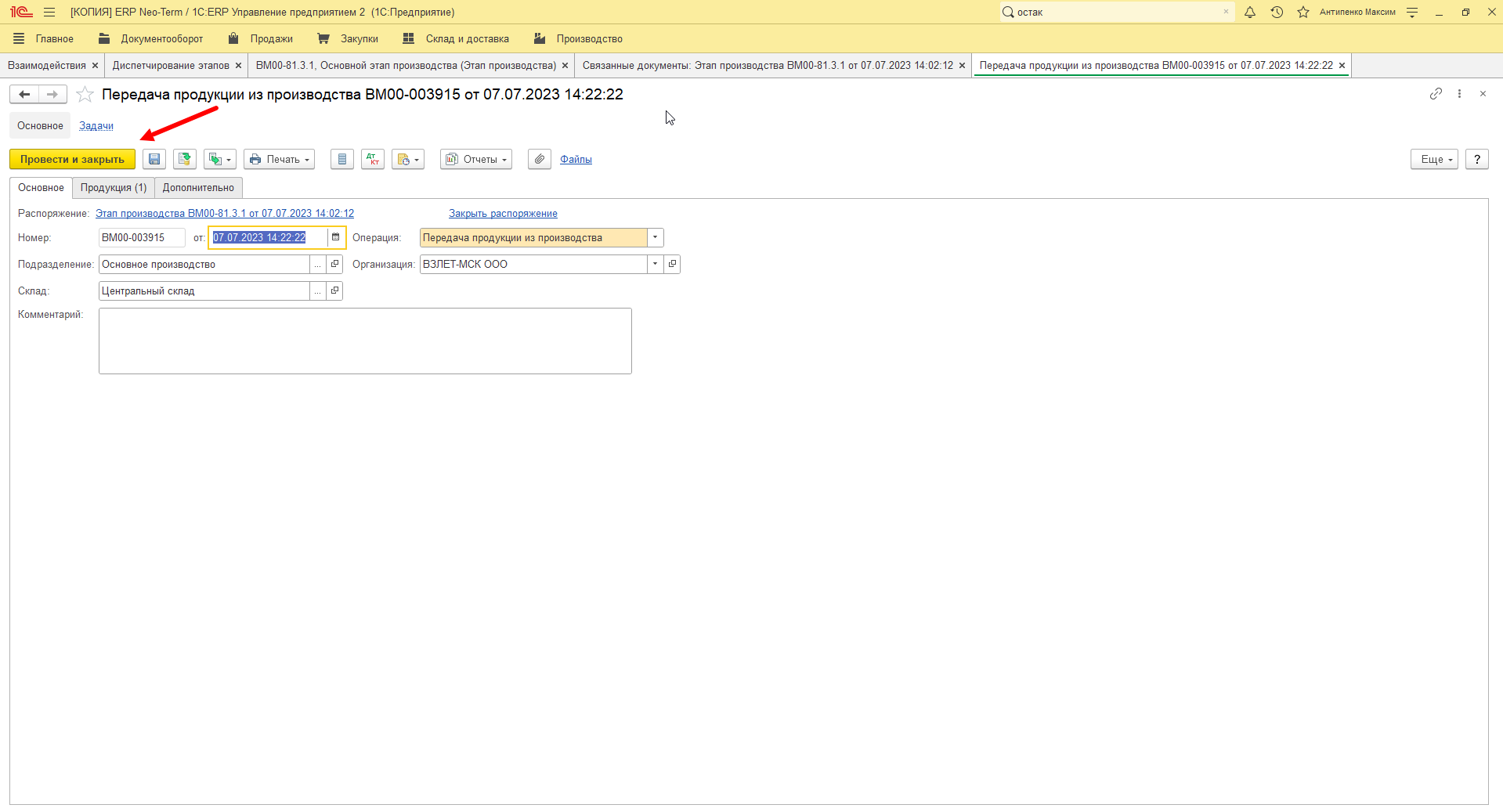Click the search field containing остак
The width and height of the screenshot is (1503, 812).
(1117, 12)
